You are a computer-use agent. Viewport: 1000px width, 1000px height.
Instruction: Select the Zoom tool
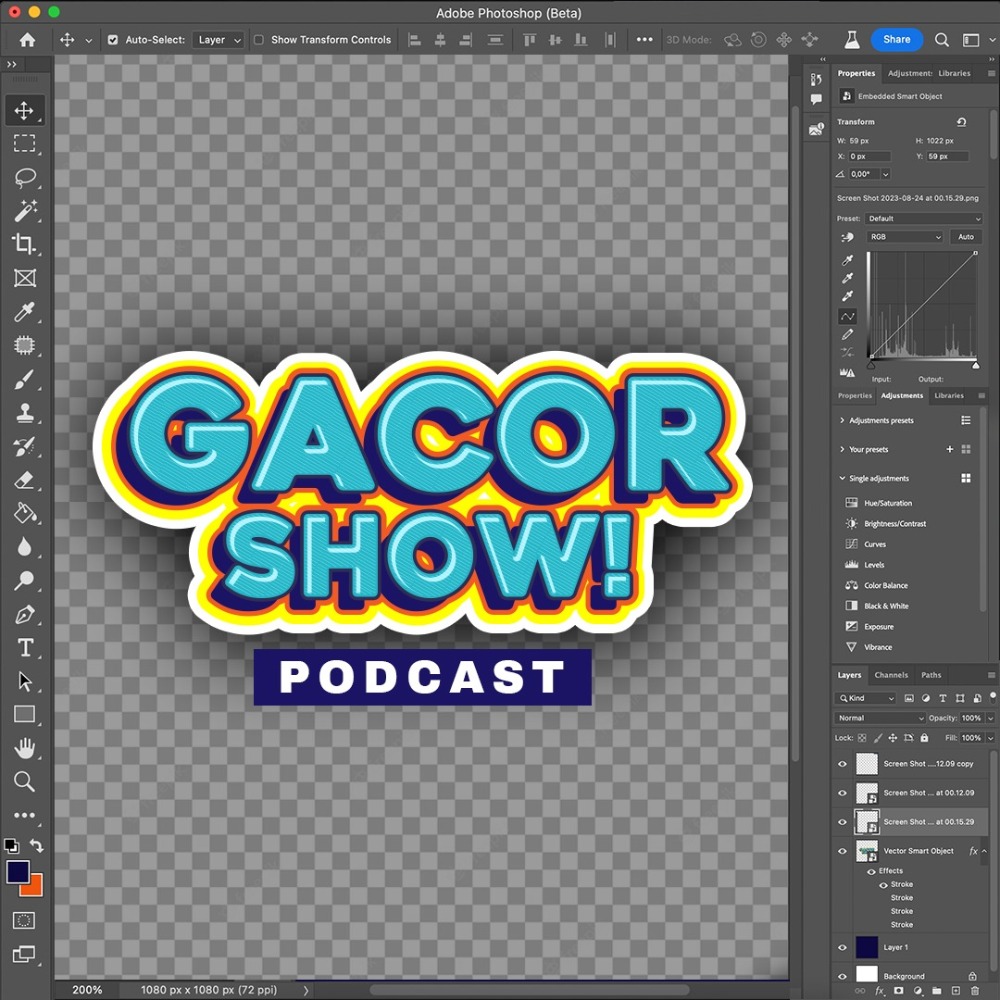[x=24, y=781]
